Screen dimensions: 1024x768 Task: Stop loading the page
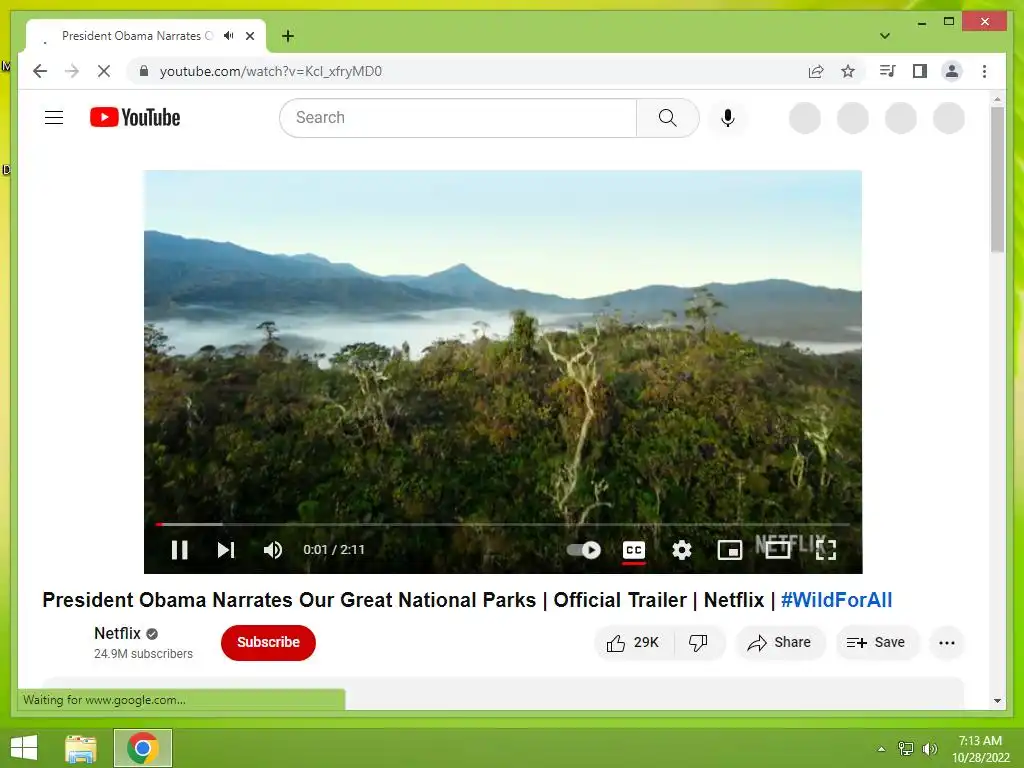(x=104, y=71)
